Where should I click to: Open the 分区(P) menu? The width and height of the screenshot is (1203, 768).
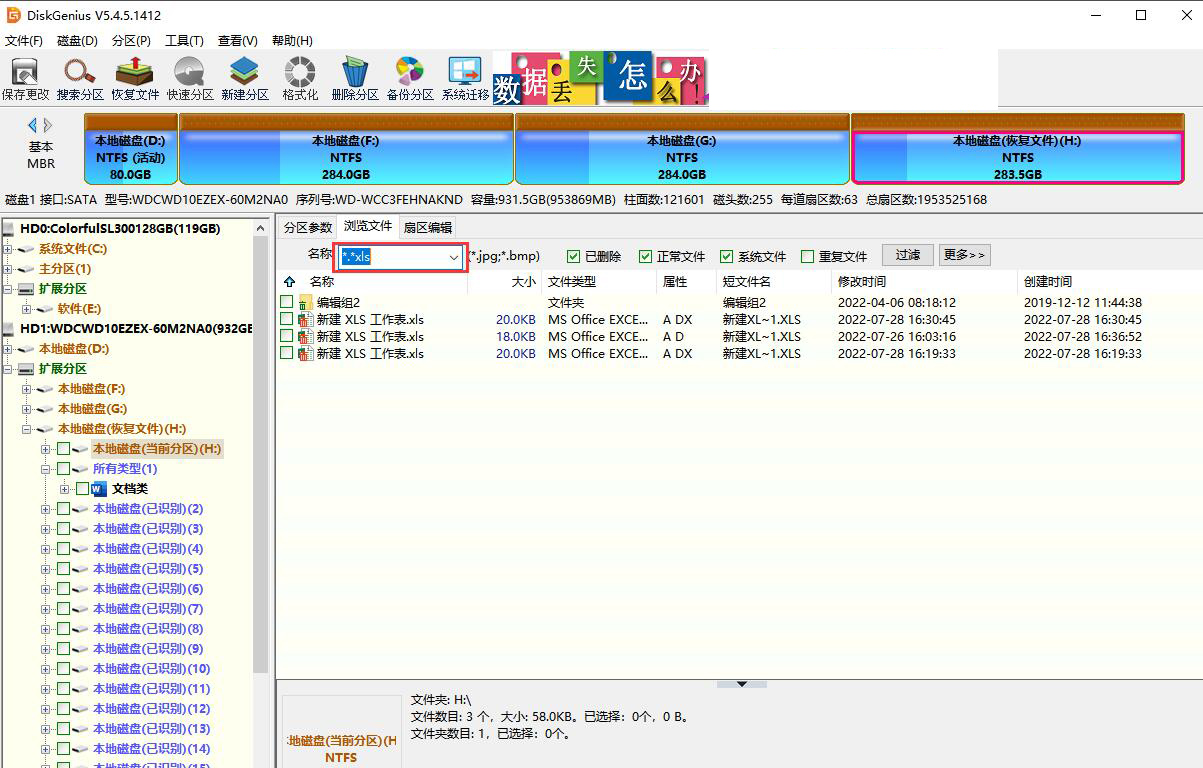pos(131,40)
